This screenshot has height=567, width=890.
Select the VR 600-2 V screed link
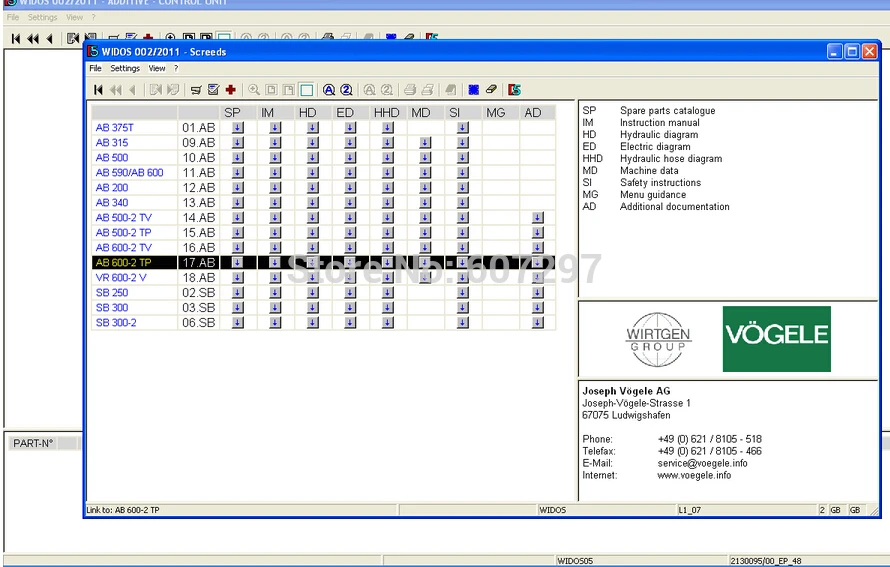point(121,278)
